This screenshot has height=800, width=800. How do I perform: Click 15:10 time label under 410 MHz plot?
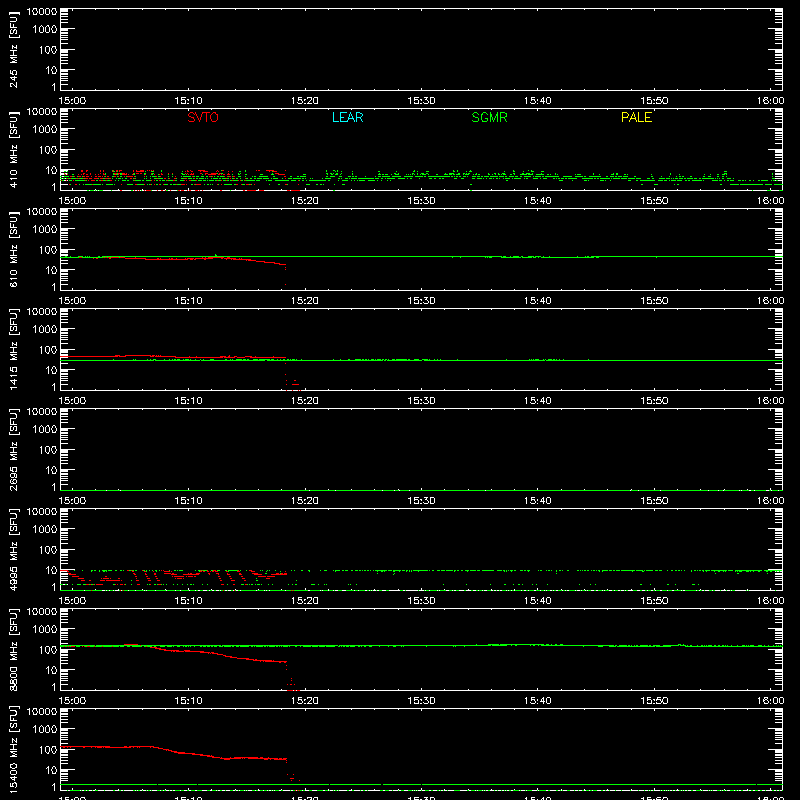coord(188,201)
